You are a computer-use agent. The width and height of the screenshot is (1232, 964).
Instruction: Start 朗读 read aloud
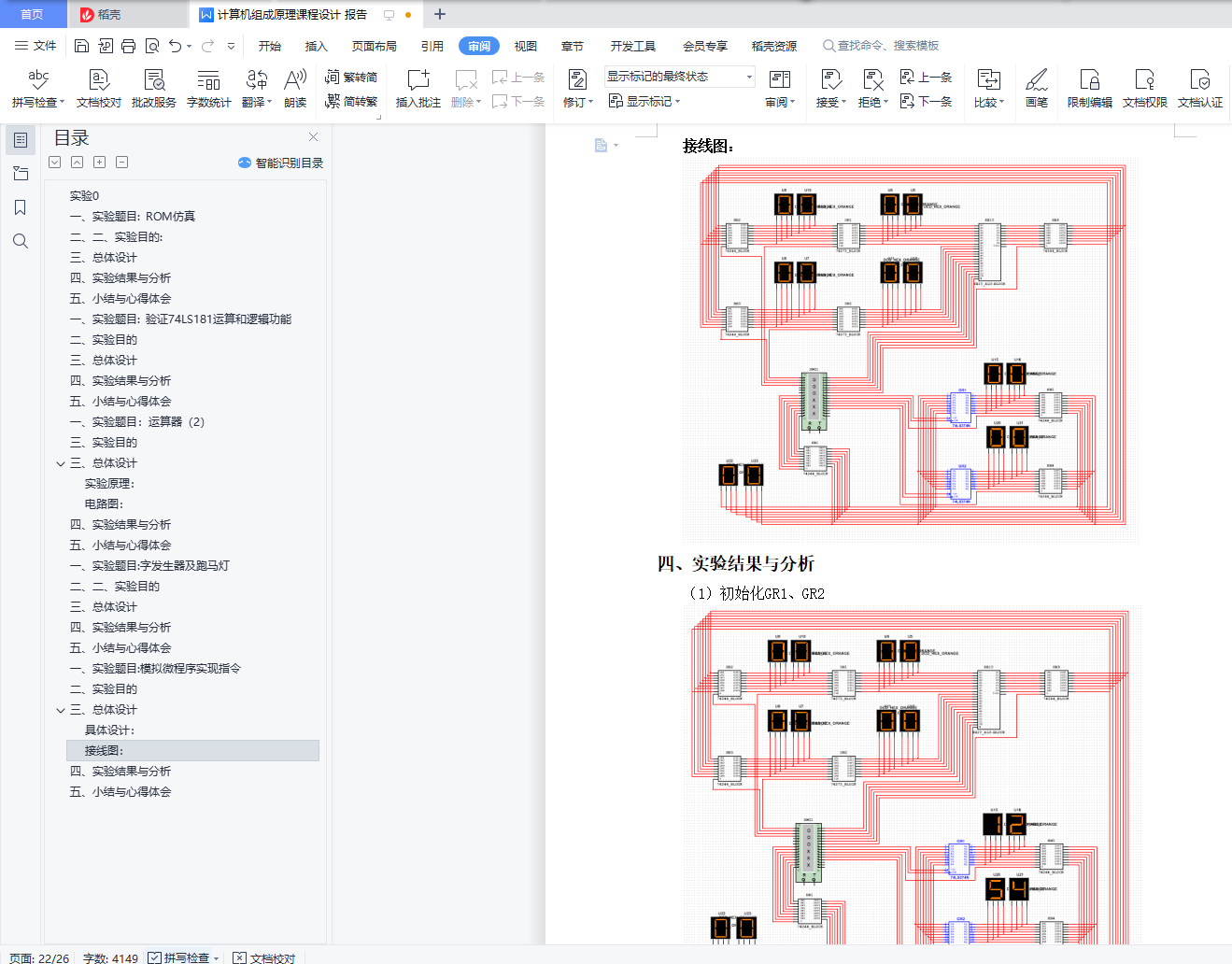(x=295, y=89)
